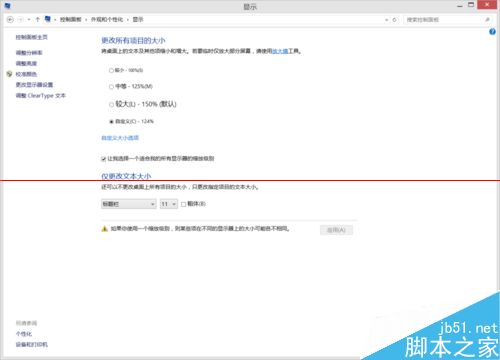Click the address bar refresh button
The image size is (500, 360).
coord(394,20)
